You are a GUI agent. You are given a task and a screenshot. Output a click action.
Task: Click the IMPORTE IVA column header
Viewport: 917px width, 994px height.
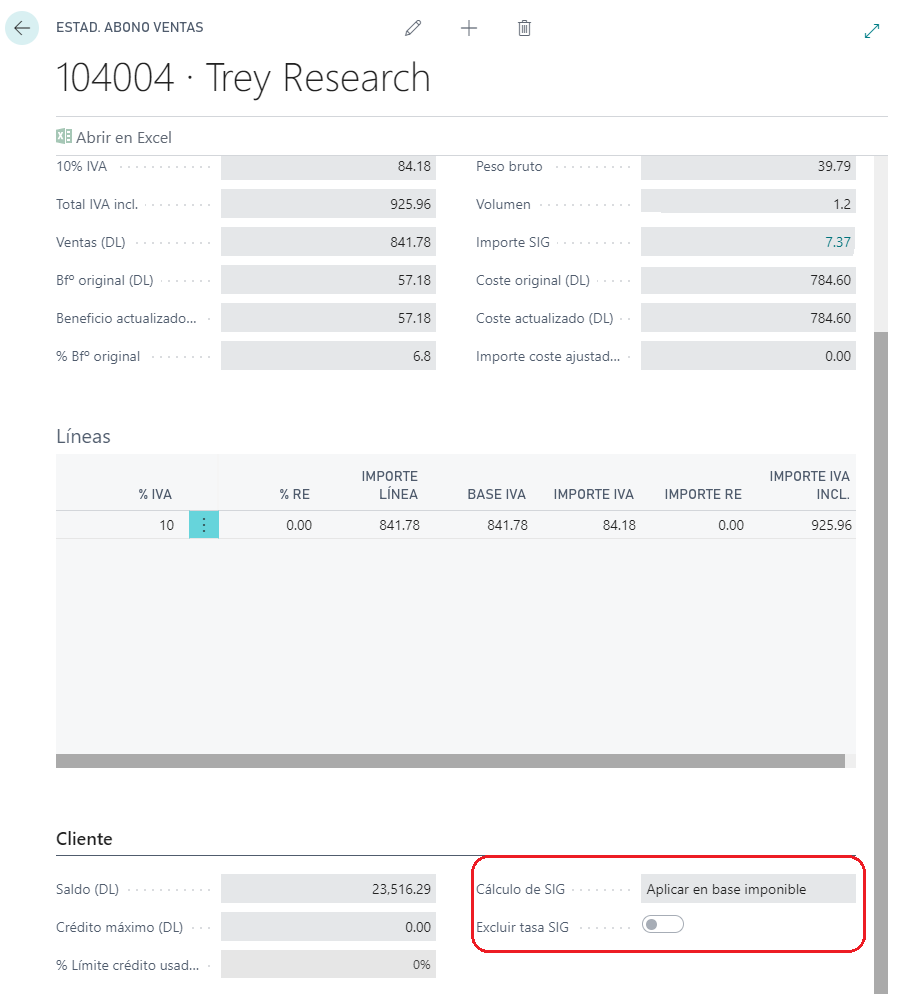coord(594,494)
